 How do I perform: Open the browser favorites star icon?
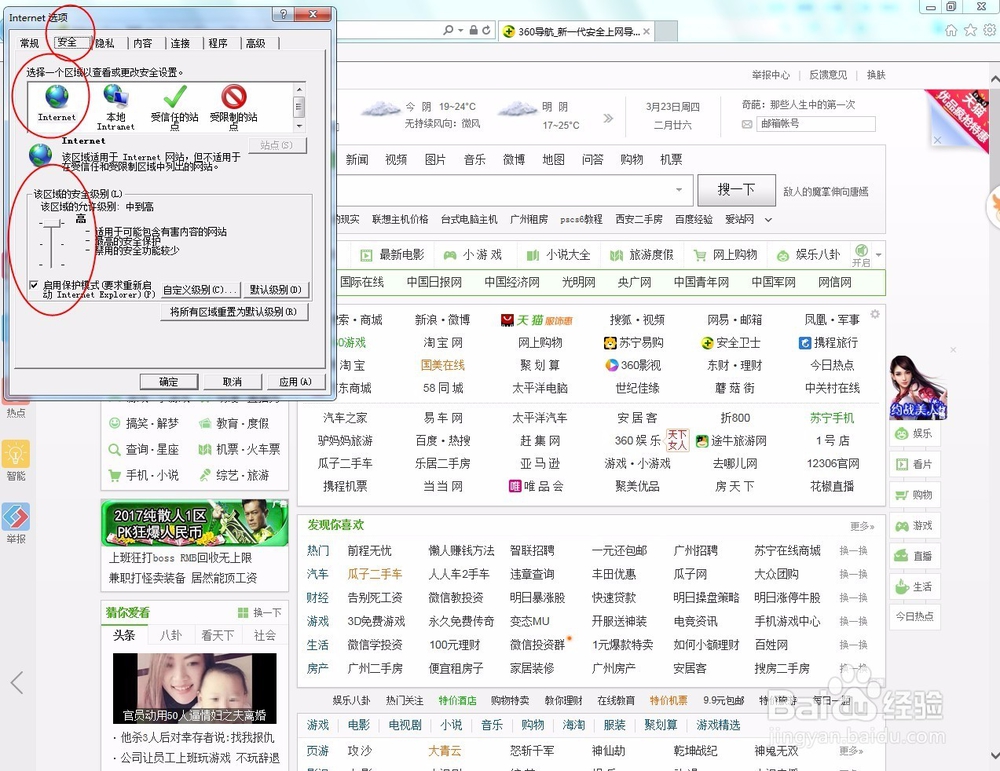(971, 30)
